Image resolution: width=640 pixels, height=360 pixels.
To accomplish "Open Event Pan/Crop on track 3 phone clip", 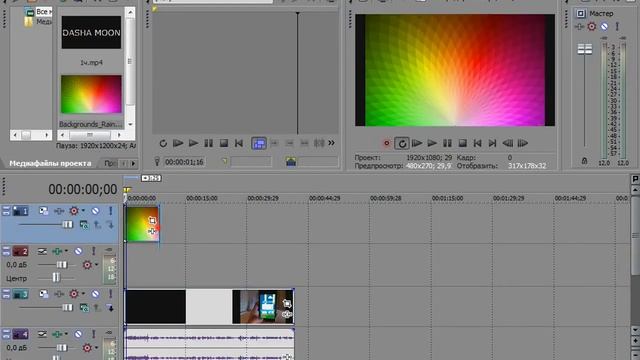I will click(x=287, y=303).
